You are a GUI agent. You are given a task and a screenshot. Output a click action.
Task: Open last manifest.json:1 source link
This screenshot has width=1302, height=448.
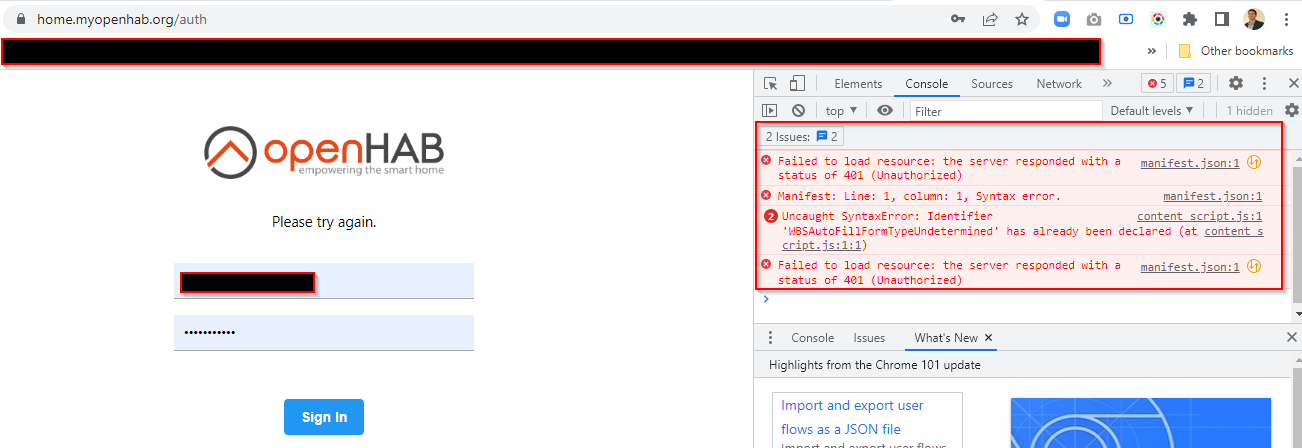1190,267
